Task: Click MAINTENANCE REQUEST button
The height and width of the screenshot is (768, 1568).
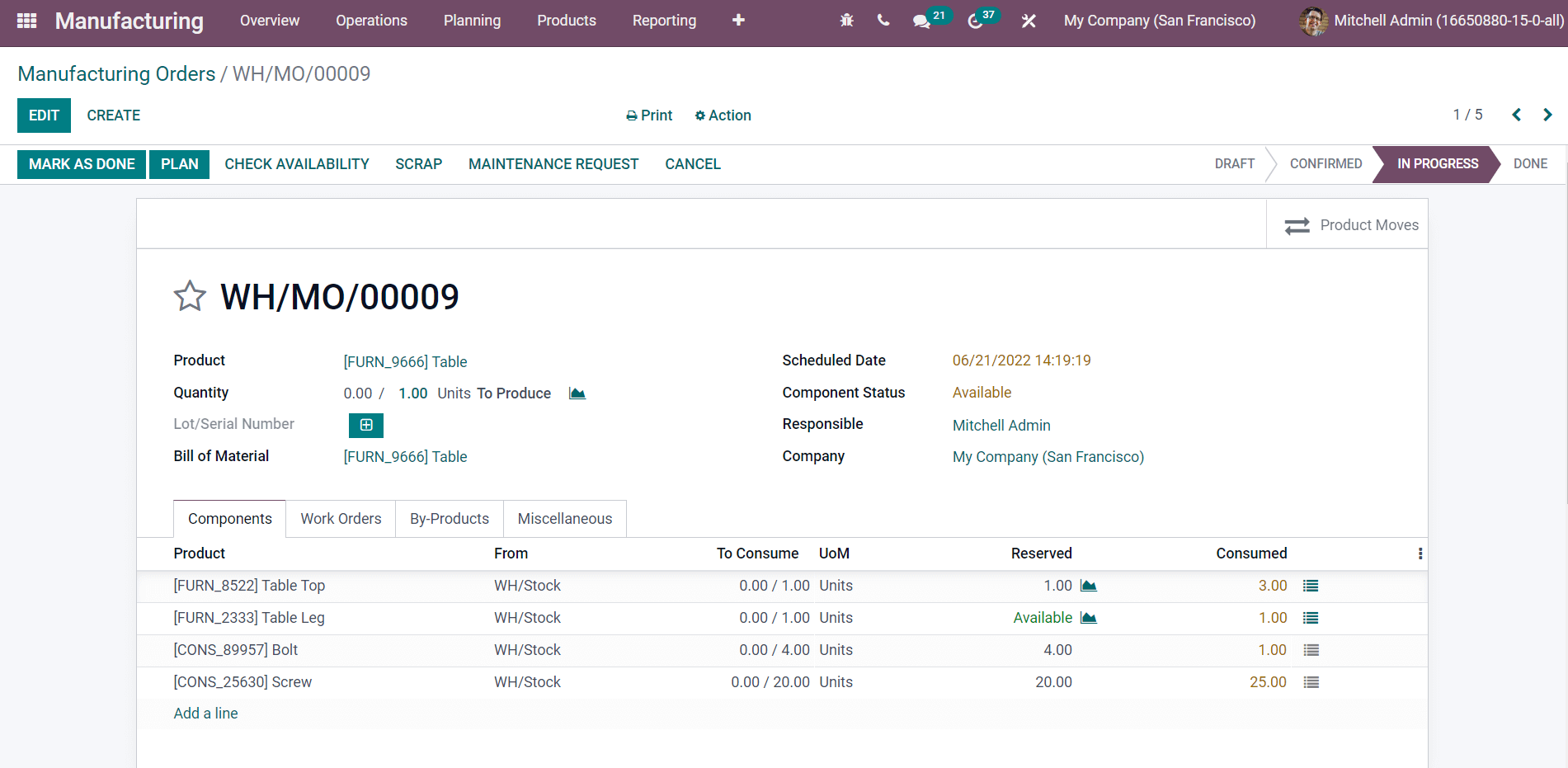Action: (x=553, y=164)
